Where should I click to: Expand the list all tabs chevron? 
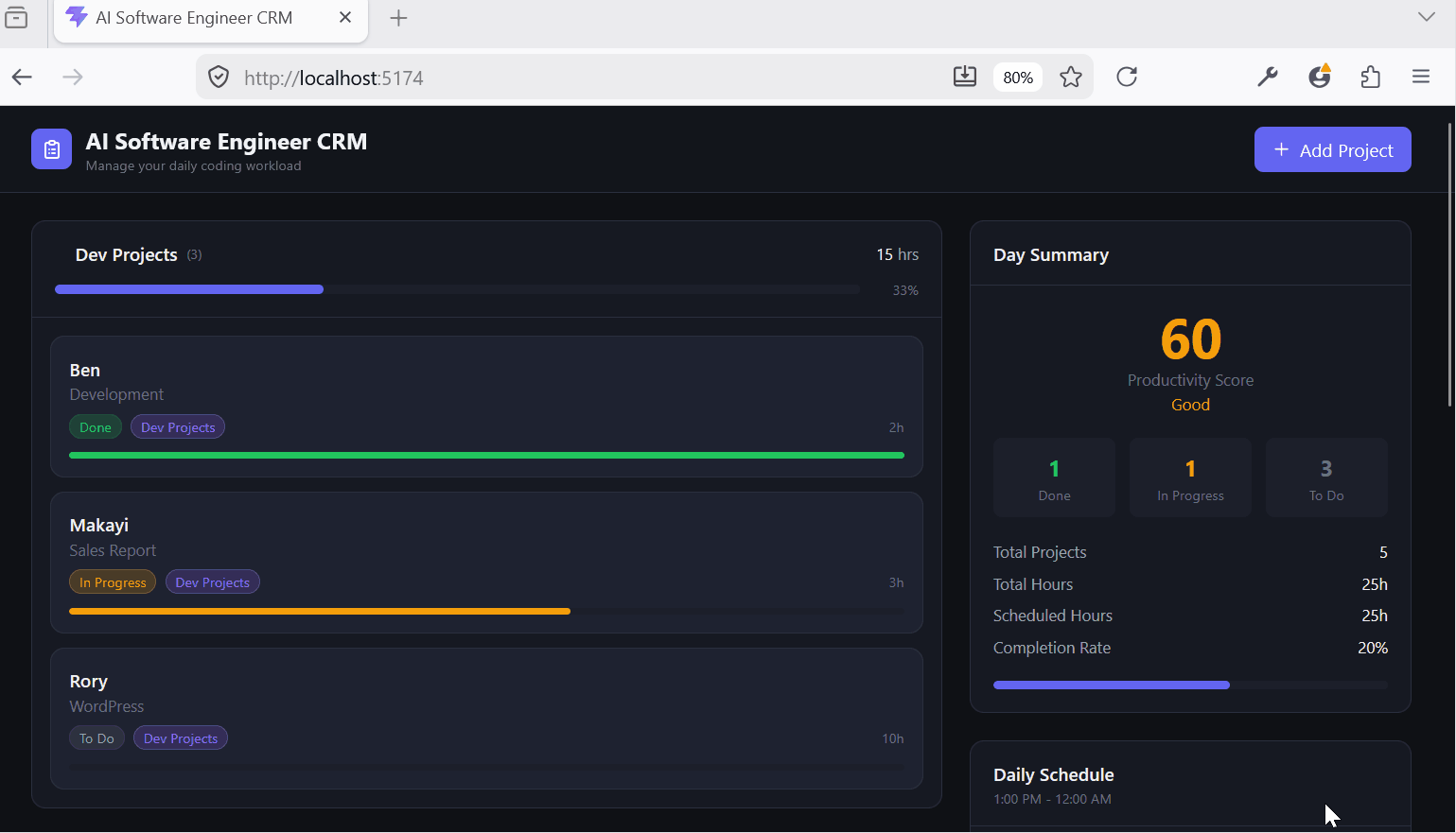point(1426,17)
